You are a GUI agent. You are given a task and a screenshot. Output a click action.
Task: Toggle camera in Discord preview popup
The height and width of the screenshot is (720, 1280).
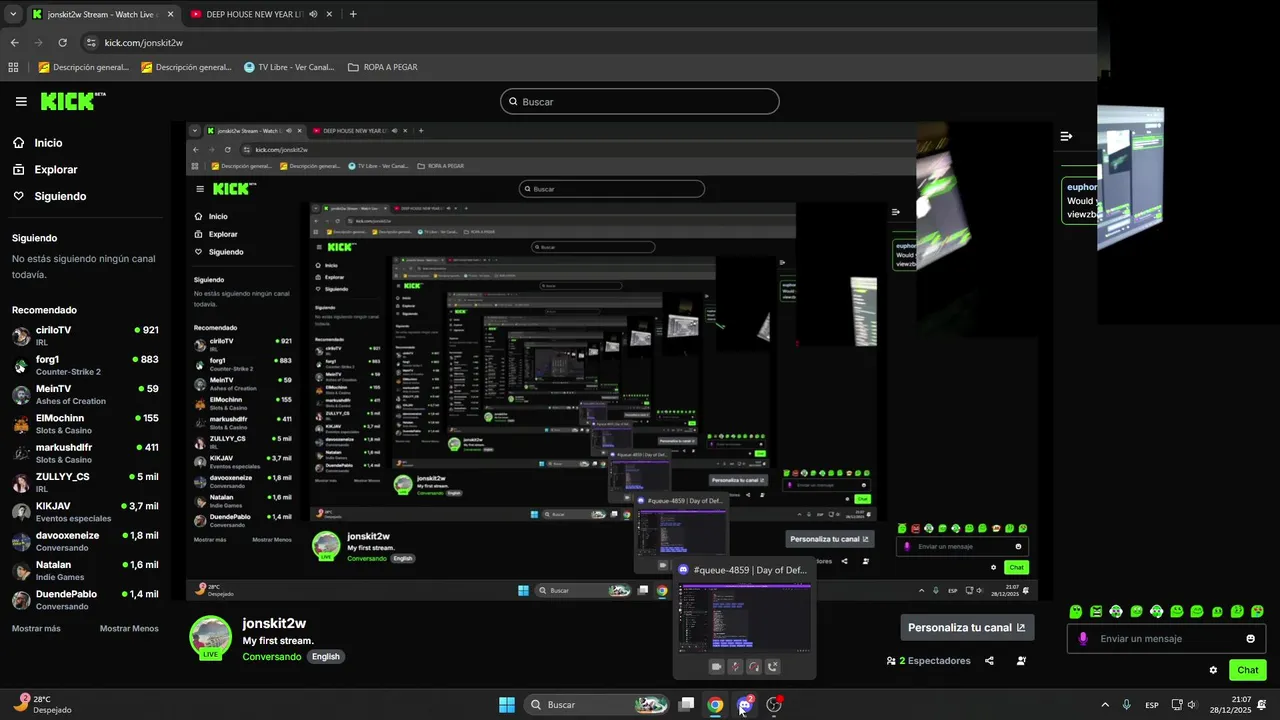coord(716,667)
